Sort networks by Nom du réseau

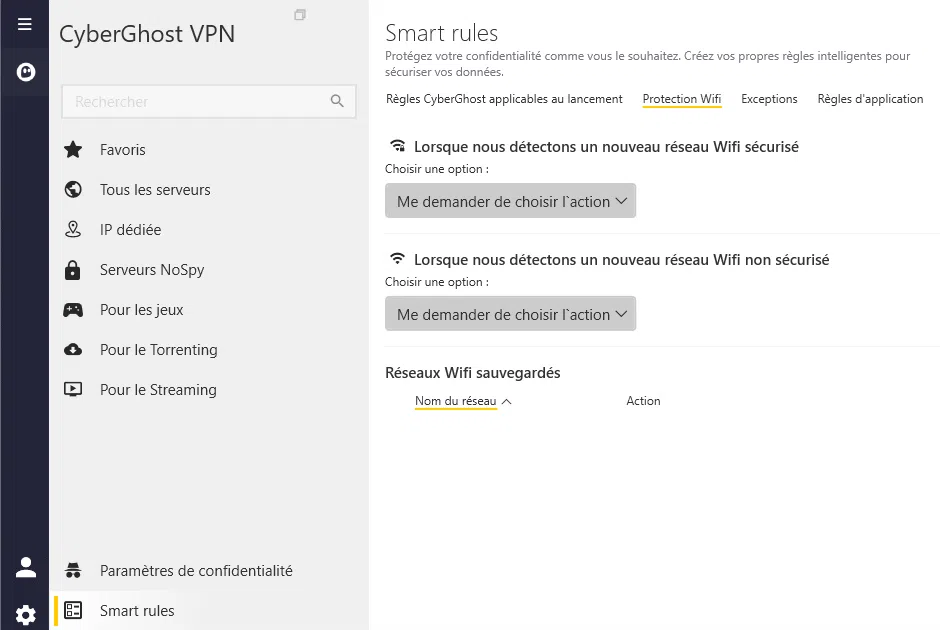coord(456,401)
